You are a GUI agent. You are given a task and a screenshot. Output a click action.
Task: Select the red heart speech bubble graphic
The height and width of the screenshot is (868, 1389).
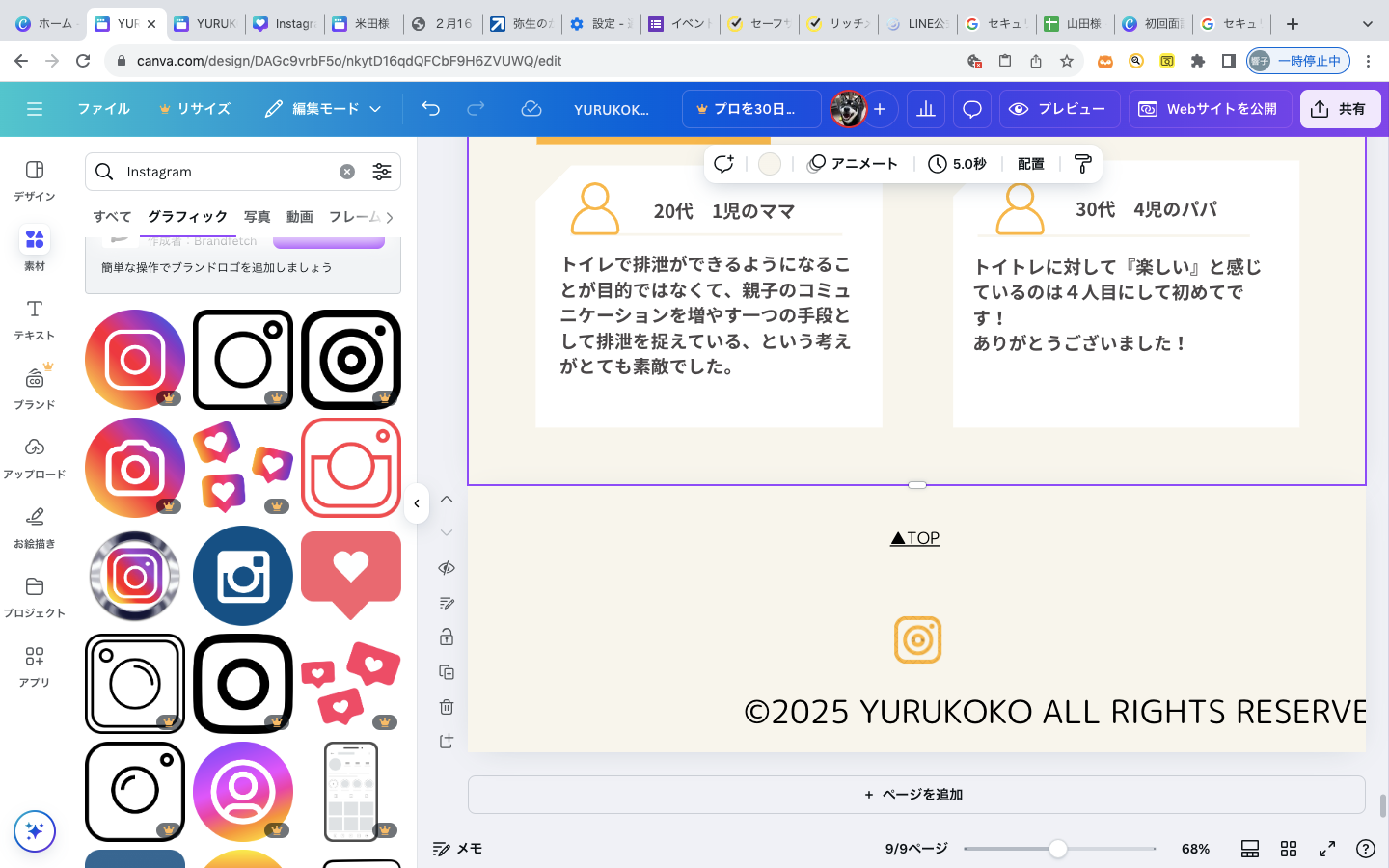tap(351, 576)
